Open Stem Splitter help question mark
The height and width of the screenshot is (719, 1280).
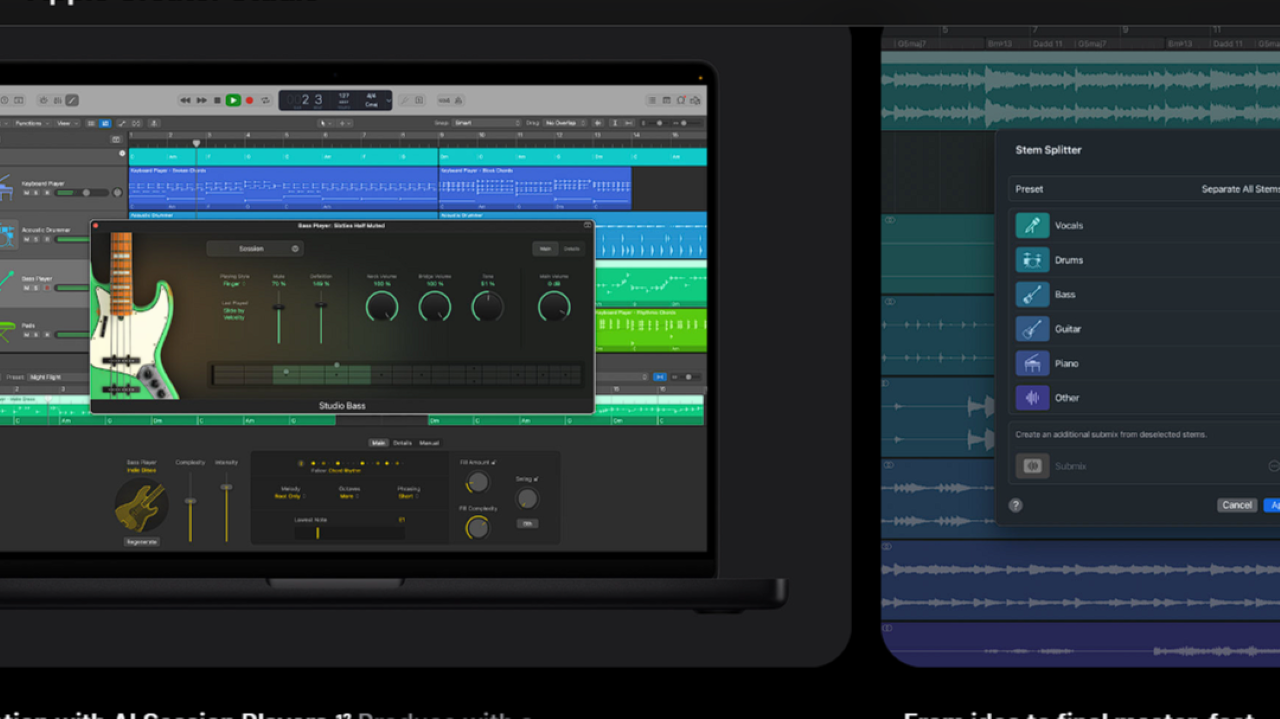point(1015,505)
